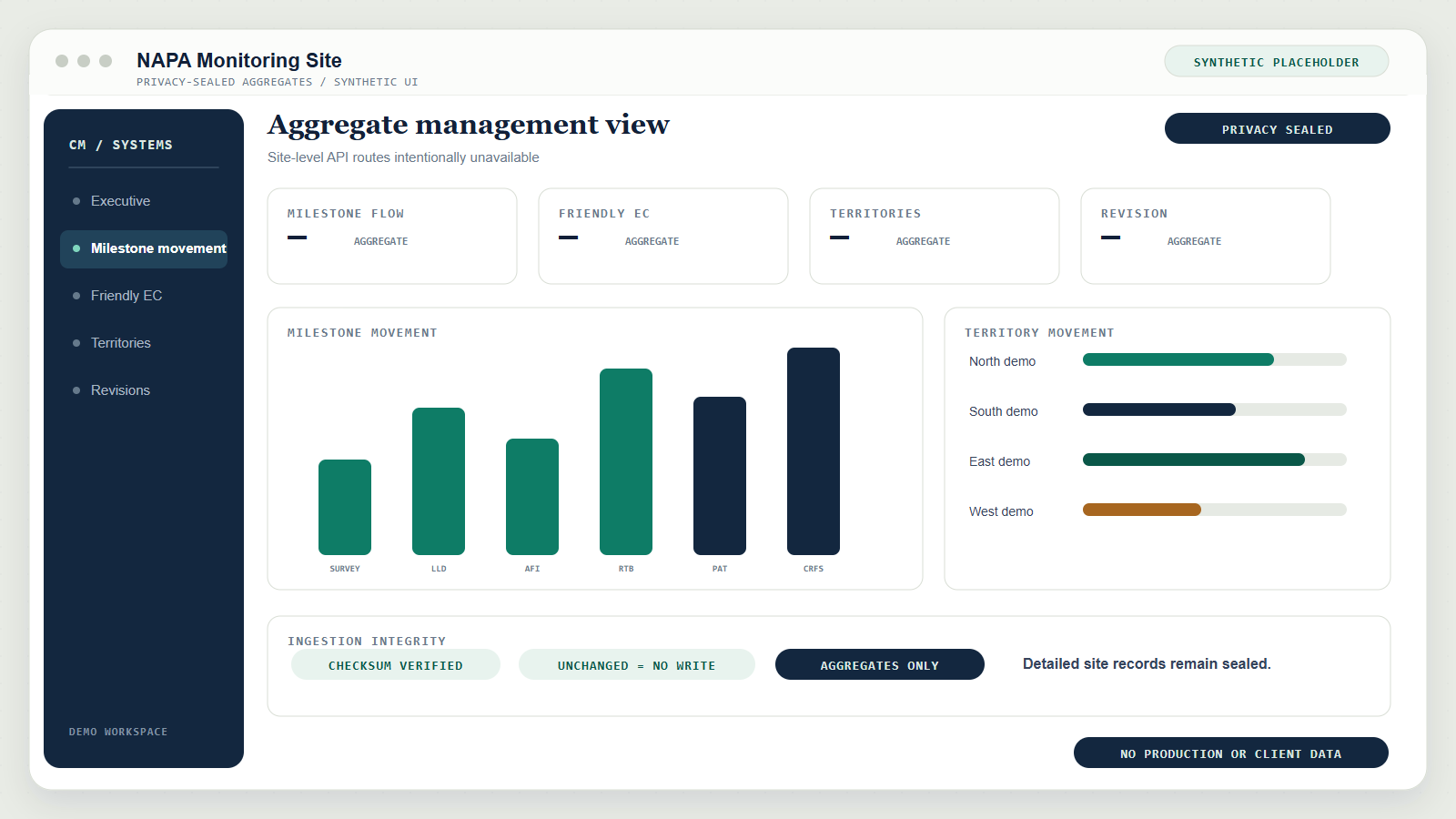Click the CRFS bar in chart
Image resolution: width=1456 pixels, height=819 pixels.
click(x=814, y=451)
